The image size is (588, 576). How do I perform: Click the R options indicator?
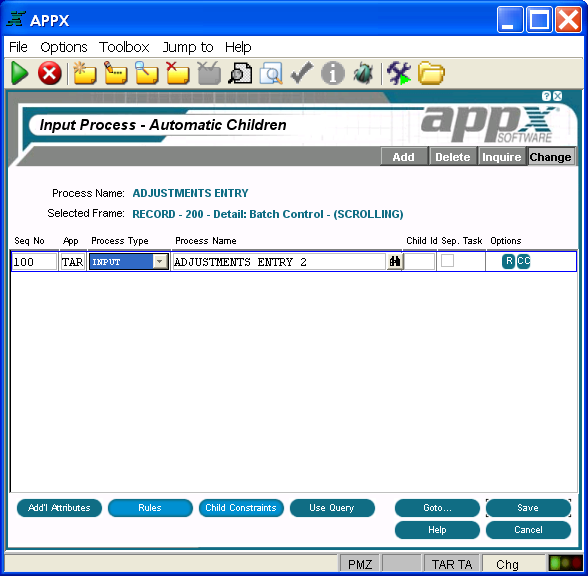508,261
